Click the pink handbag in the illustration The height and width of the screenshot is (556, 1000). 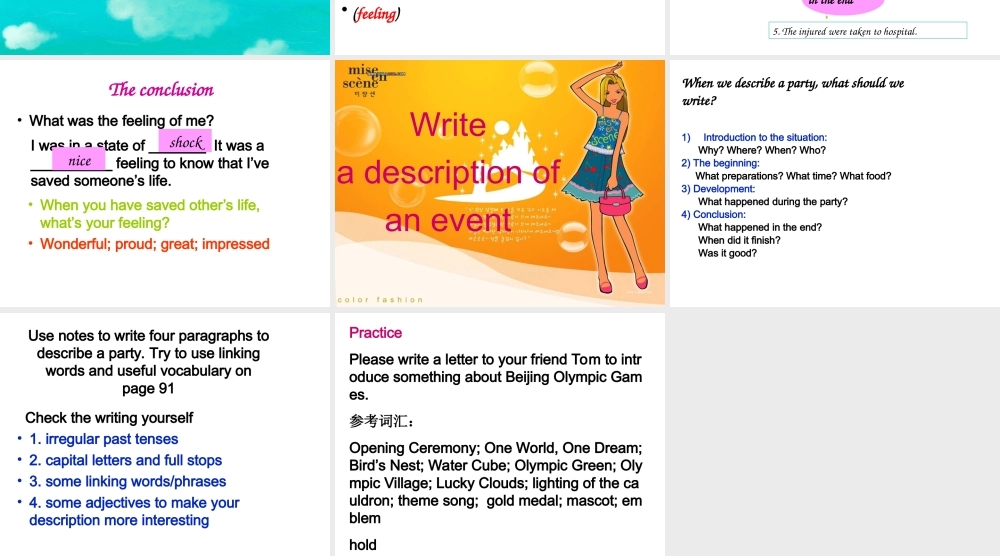[x=615, y=202]
